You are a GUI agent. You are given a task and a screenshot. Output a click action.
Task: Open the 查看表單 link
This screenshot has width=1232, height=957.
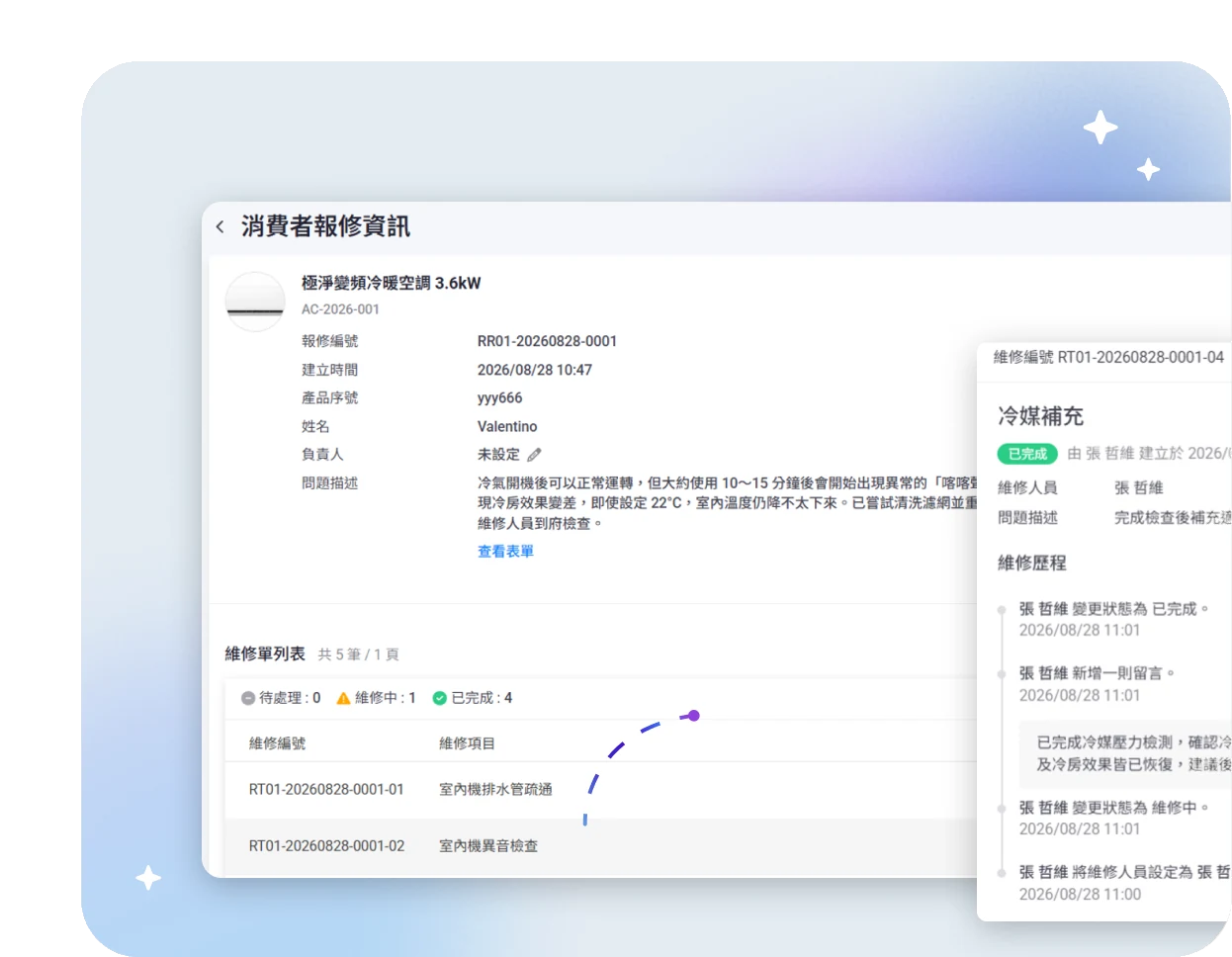pyautogui.click(x=505, y=552)
